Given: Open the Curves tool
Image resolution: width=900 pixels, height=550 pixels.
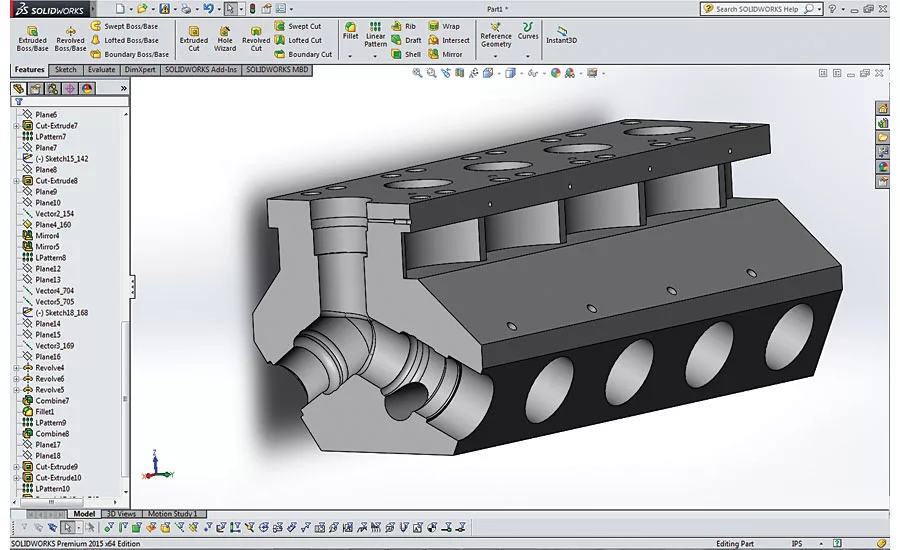Looking at the screenshot, I should click(x=528, y=31).
